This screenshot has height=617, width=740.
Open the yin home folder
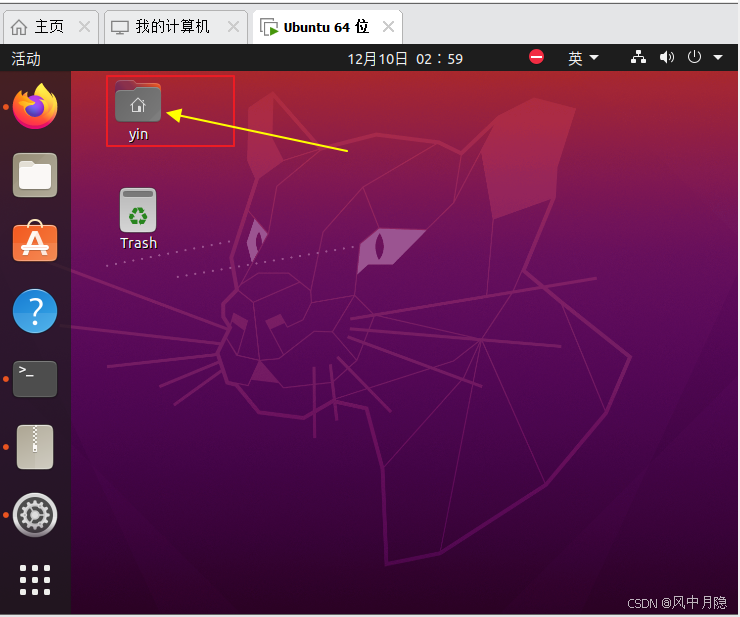pyautogui.click(x=138, y=102)
